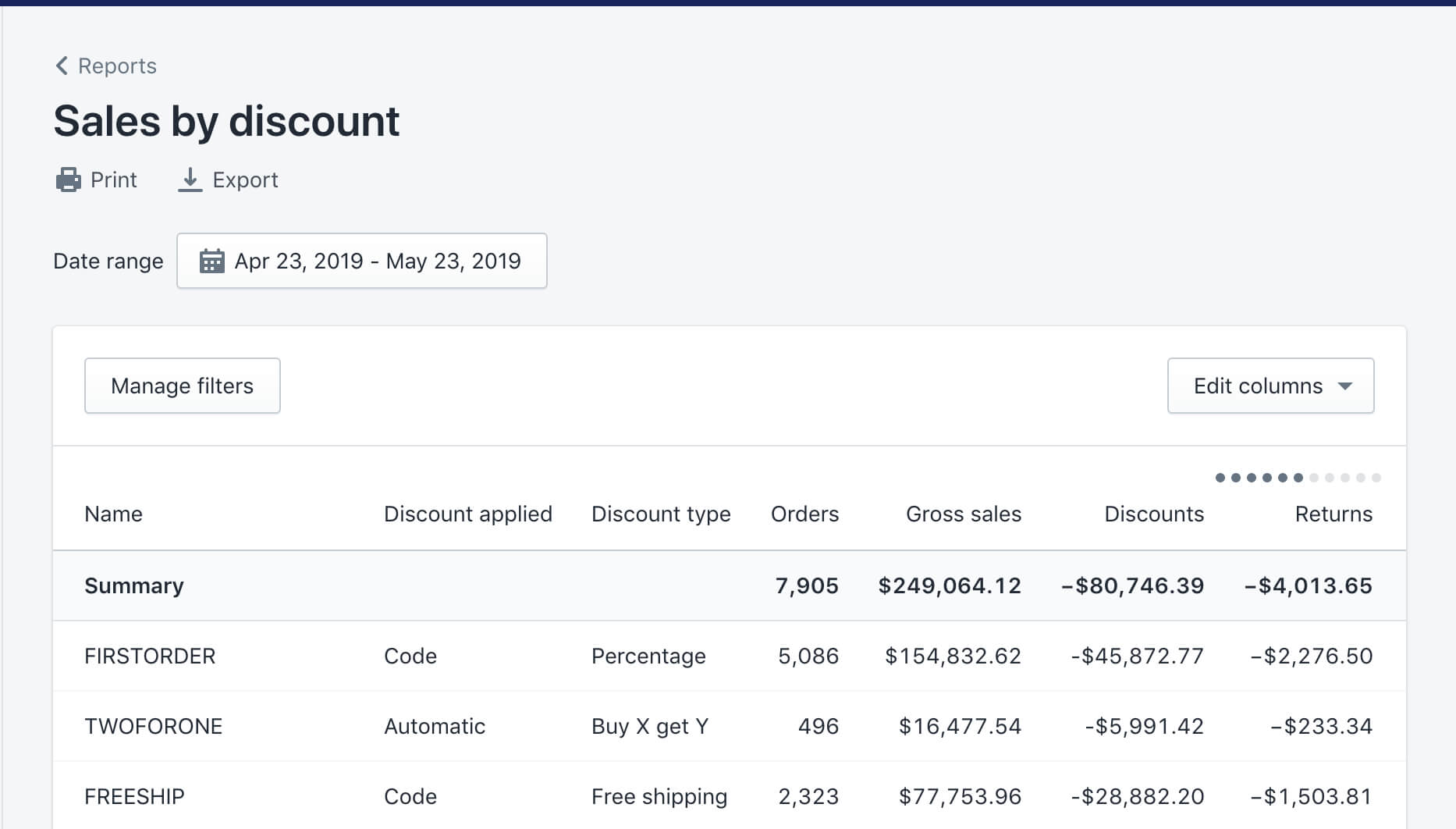
Task: Click Code in the FIRSTORDER row
Action: point(410,656)
